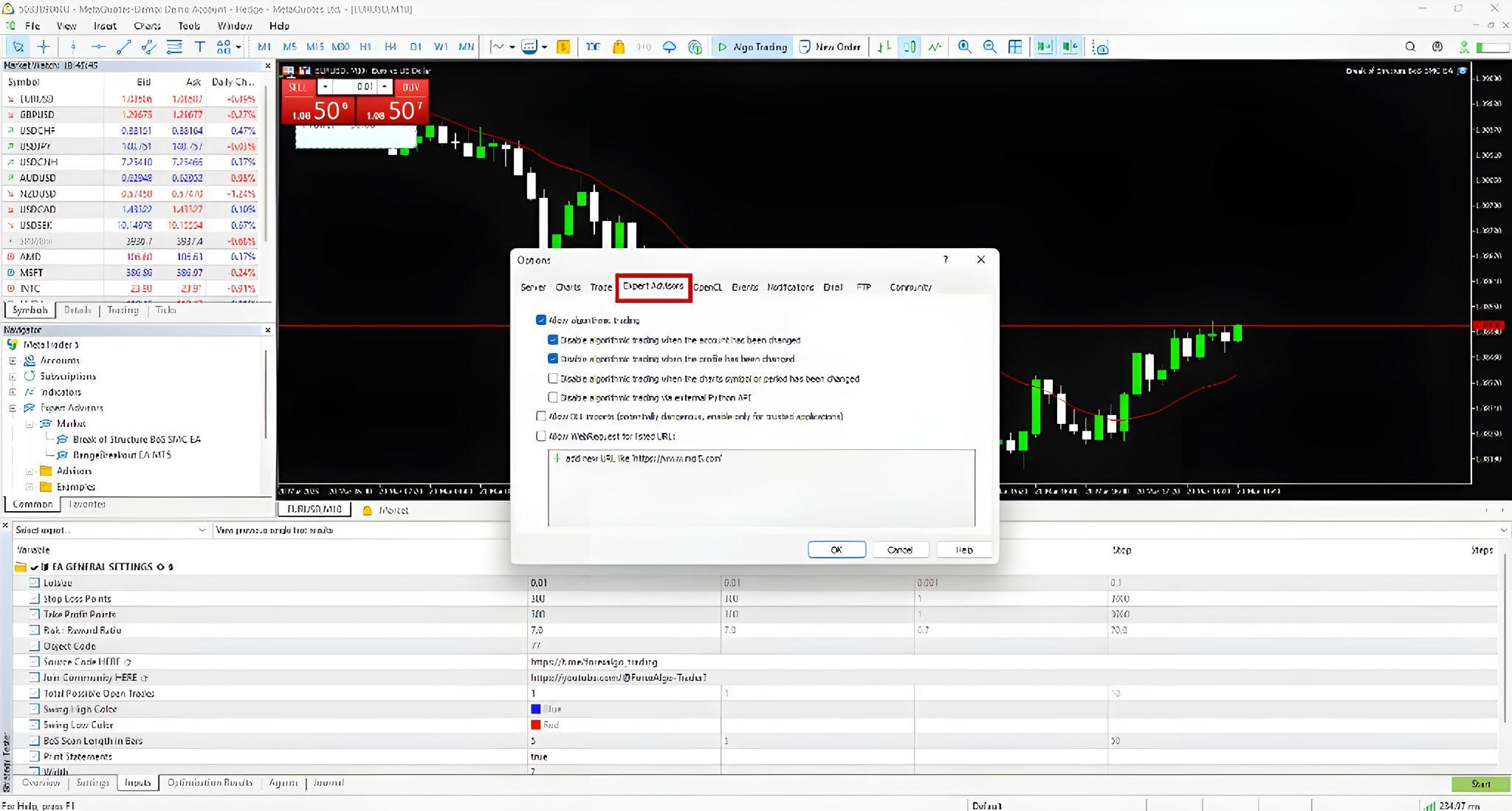
Task: Open the Market shopping bag icon
Action: (x=619, y=47)
